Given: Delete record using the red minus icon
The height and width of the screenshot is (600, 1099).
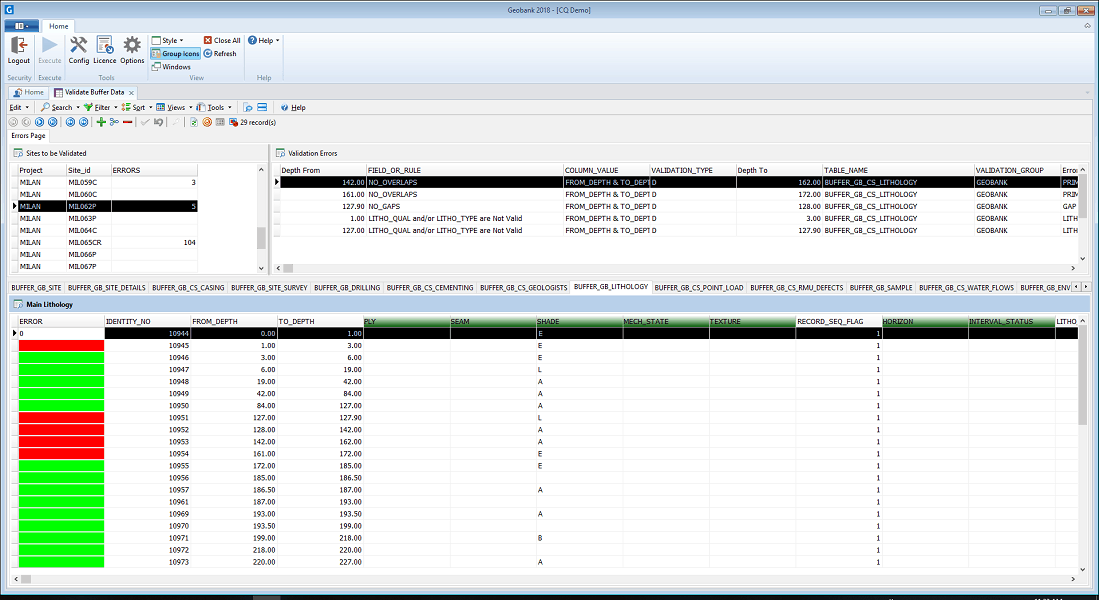Looking at the screenshot, I should pos(127,122).
